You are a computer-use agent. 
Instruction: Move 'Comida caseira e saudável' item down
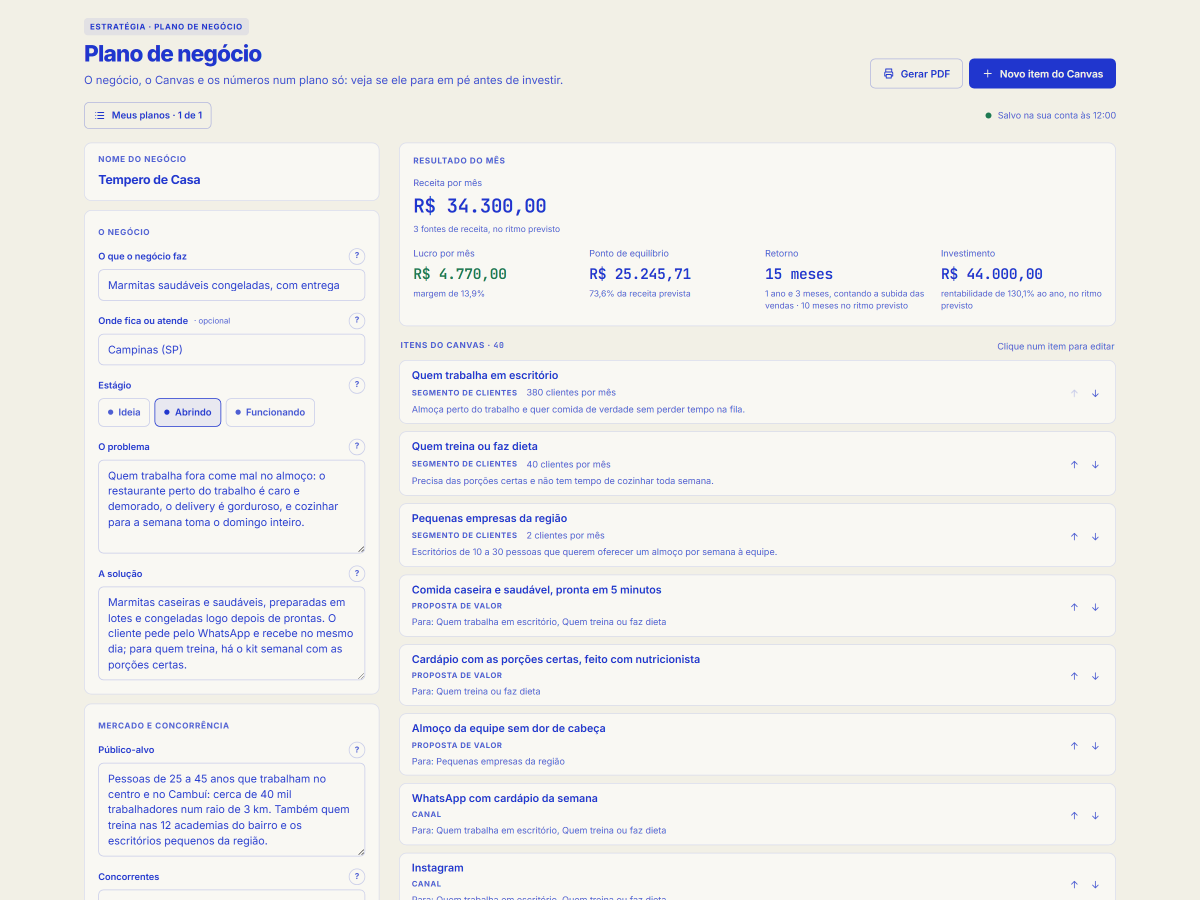pos(1095,607)
